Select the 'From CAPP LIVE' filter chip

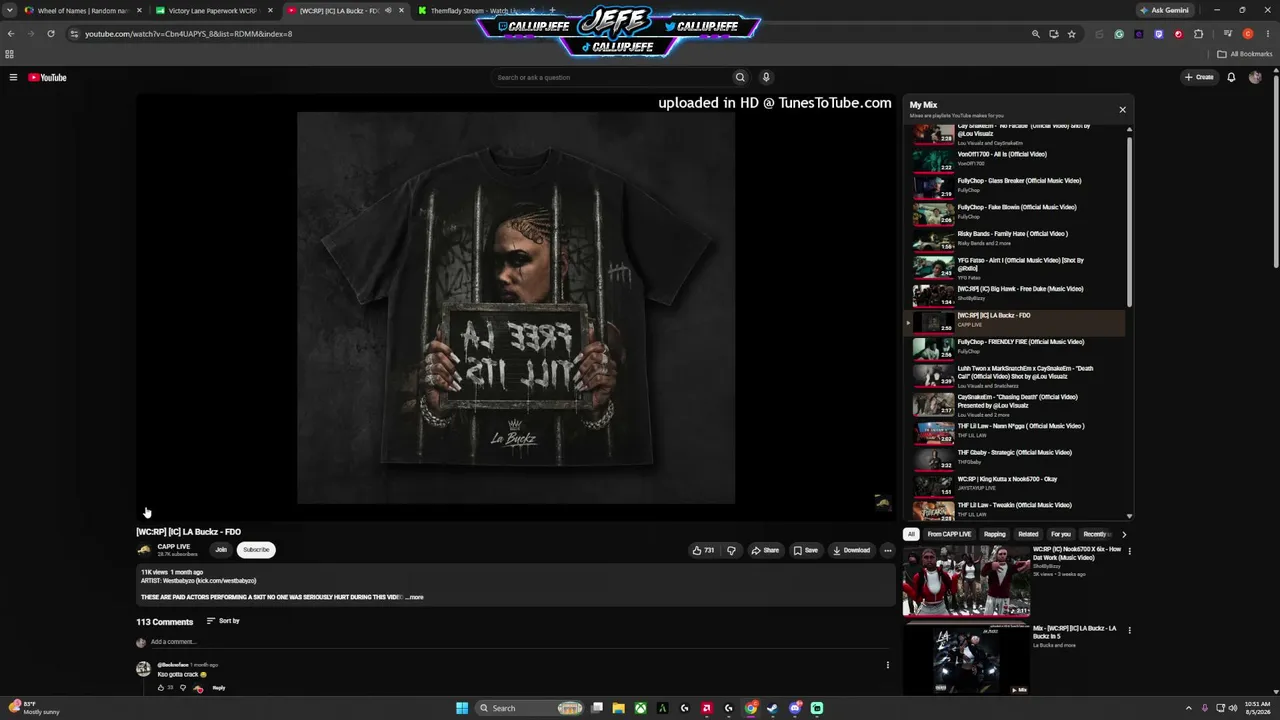(949, 534)
